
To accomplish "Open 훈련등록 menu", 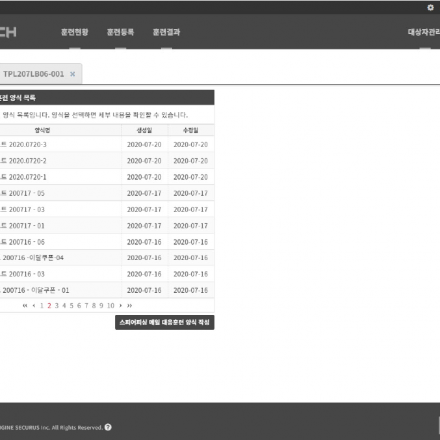I will pos(120,32).
